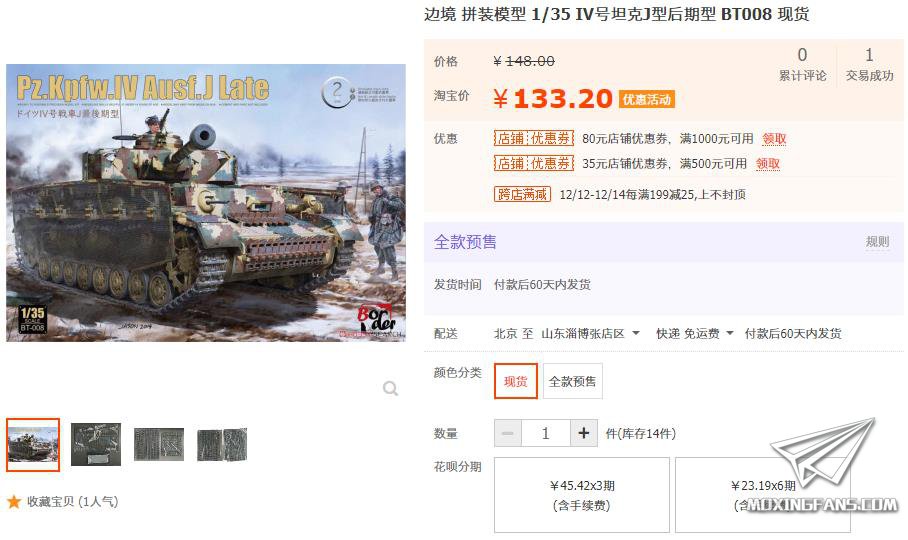Image resolution: width=908 pixels, height=540 pixels.
Task: Choose the ¥23.19x6期 installment plan
Action: 763,495
